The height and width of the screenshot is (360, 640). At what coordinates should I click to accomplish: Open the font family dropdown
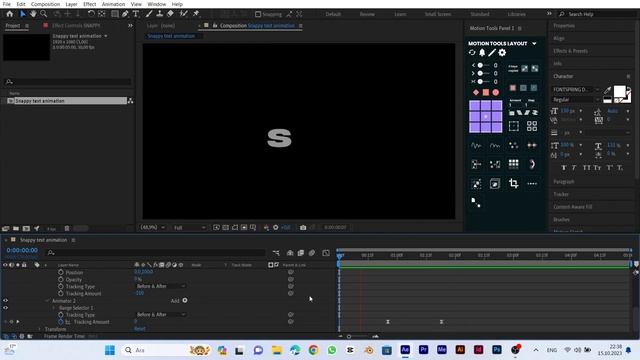point(576,89)
